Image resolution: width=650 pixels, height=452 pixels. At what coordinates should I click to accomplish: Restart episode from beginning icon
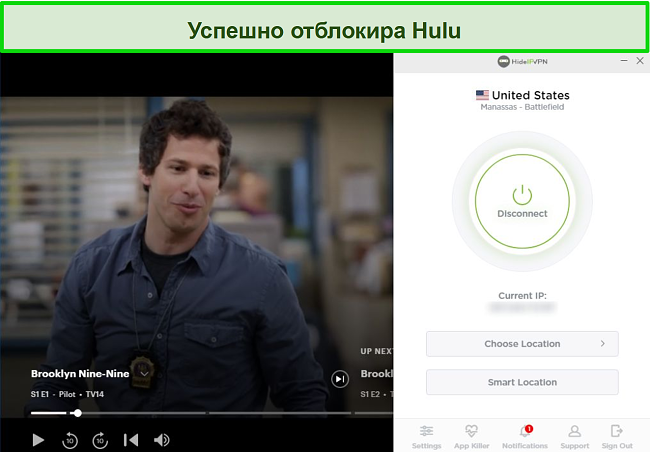click(131, 440)
